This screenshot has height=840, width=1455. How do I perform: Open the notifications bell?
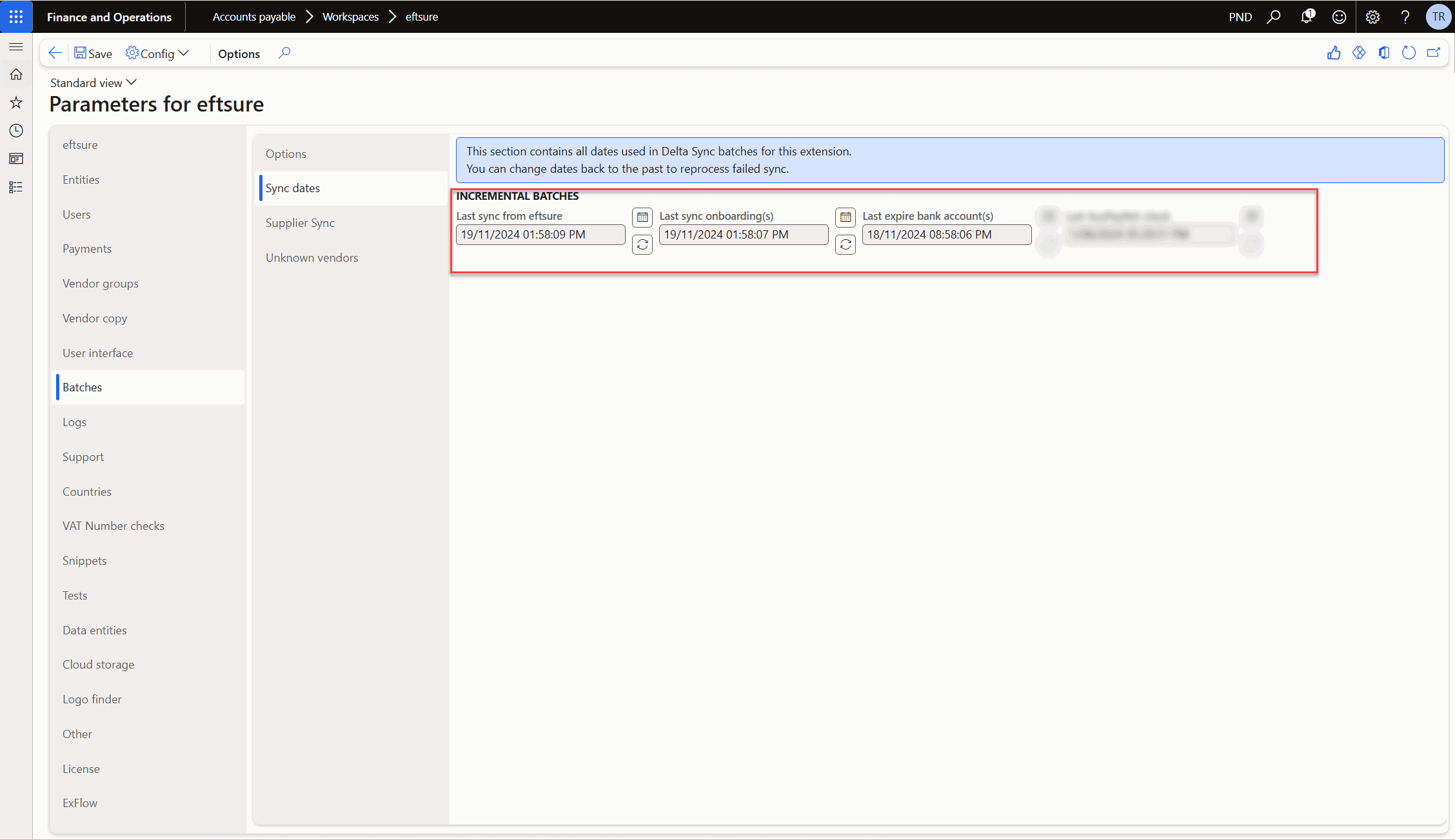pos(1307,17)
